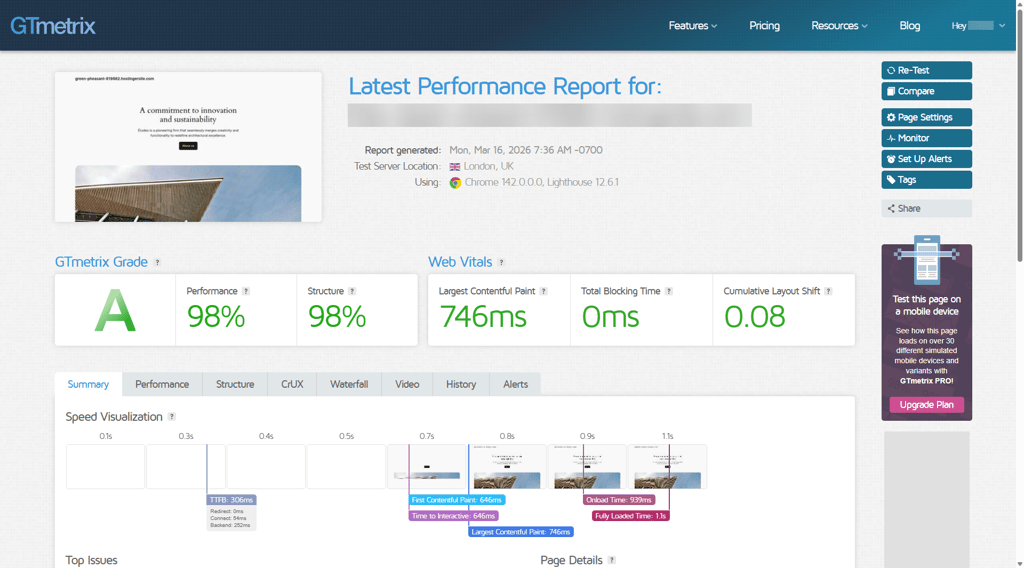The height and width of the screenshot is (568, 1024).
Task: Expand the Features menu
Action: pyautogui.click(x=692, y=25)
